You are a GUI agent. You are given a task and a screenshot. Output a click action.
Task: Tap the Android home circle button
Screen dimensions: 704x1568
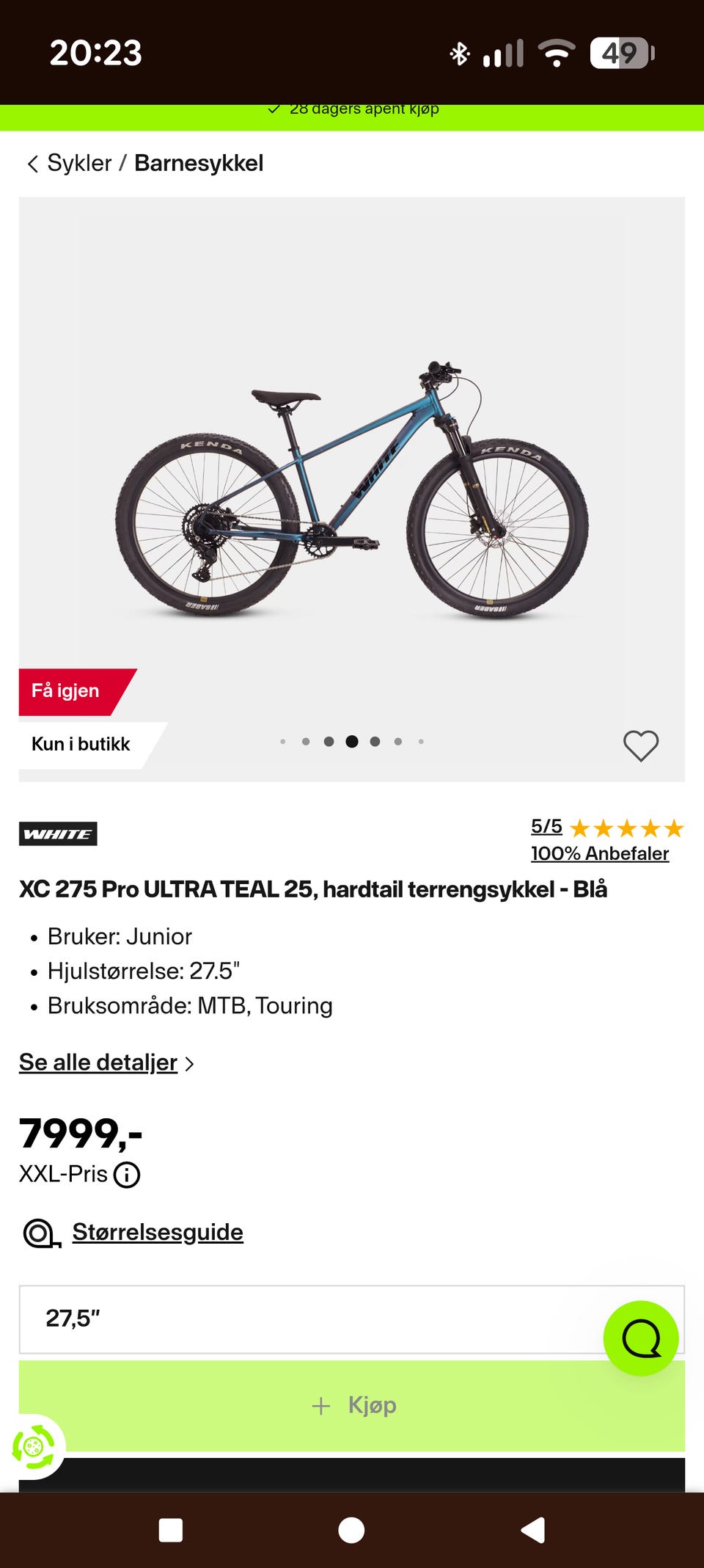[x=351, y=1531]
